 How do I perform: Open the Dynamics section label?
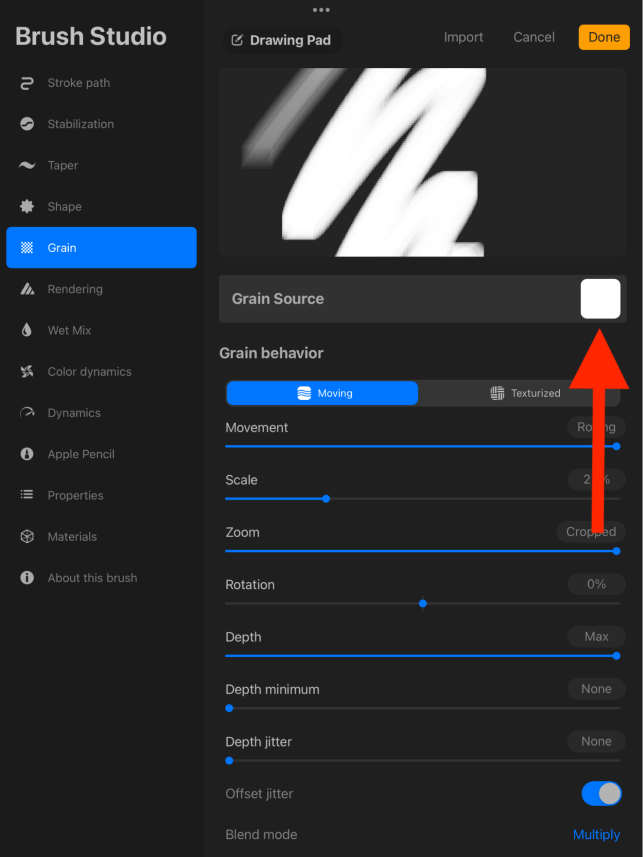(74, 413)
